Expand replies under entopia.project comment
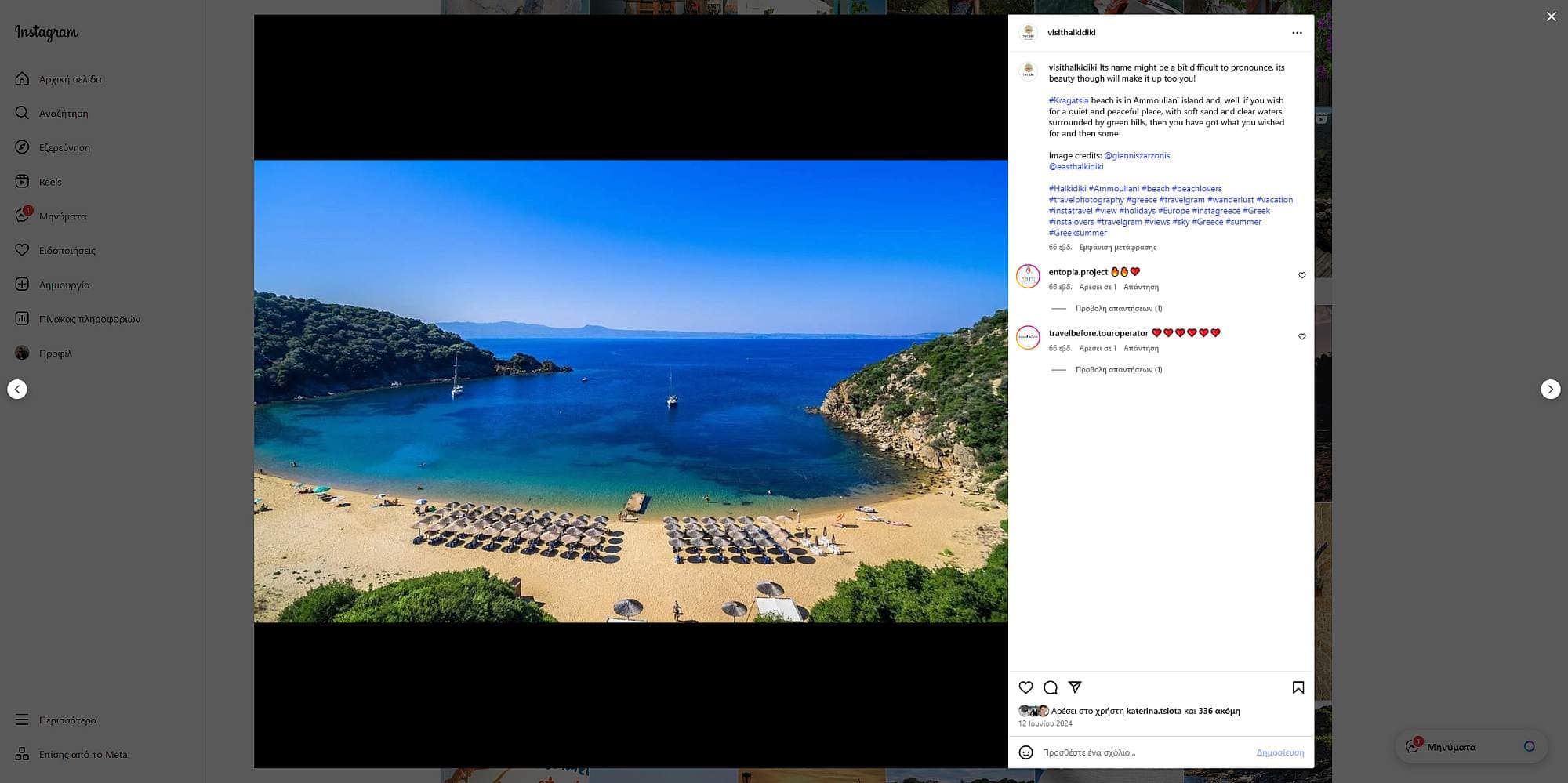Image resolution: width=1568 pixels, height=783 pixels. pyautogui.click(x=1118, y=309)
